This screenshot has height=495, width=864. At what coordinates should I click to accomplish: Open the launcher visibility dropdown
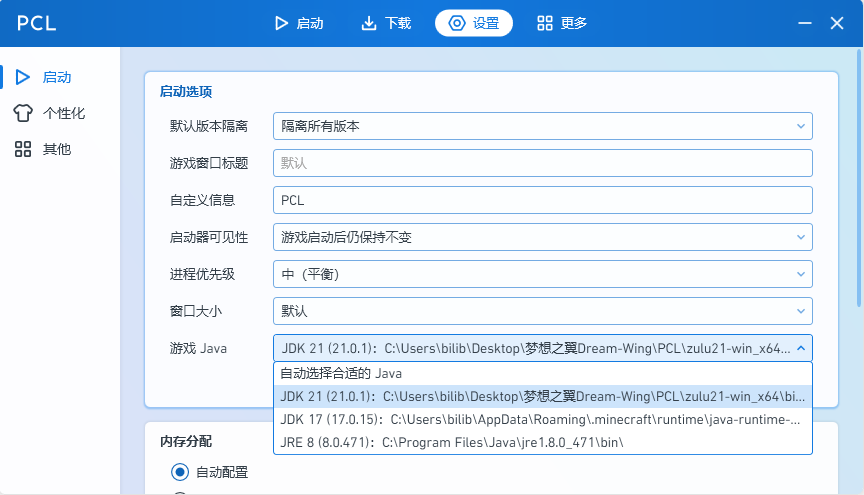542,237
